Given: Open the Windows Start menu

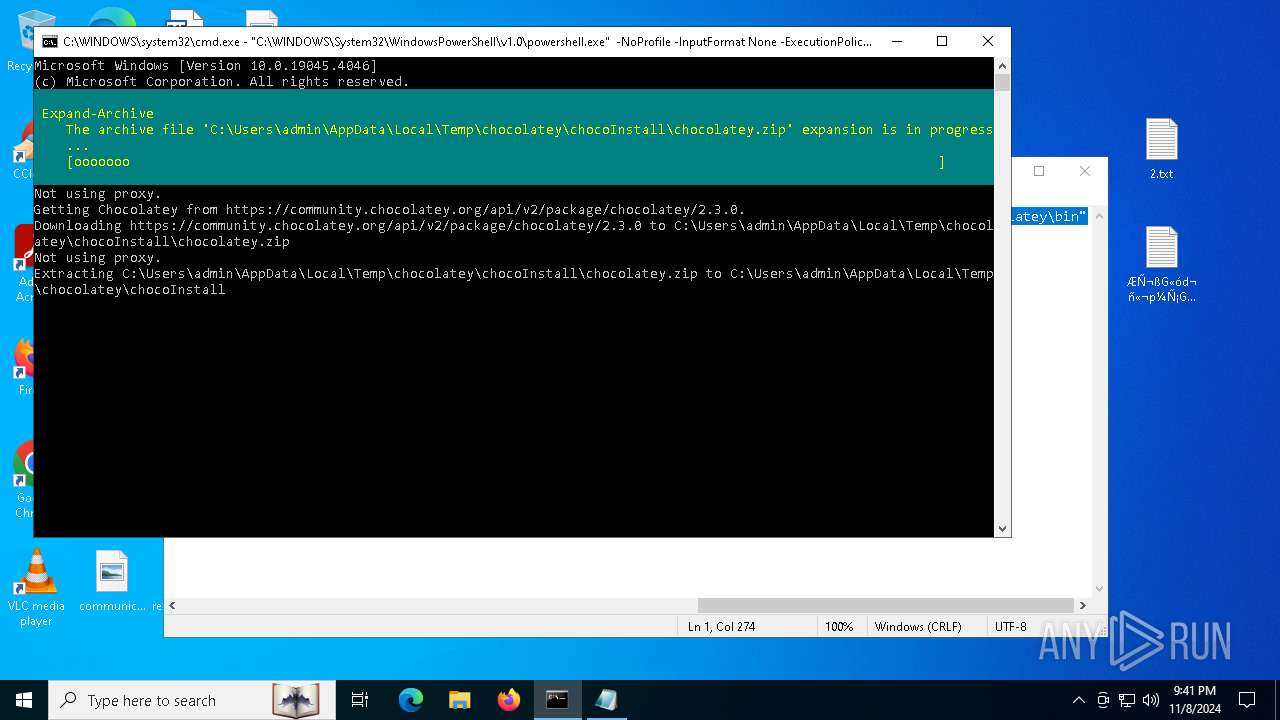Looking at the screenshot, I should pos(24,700).
